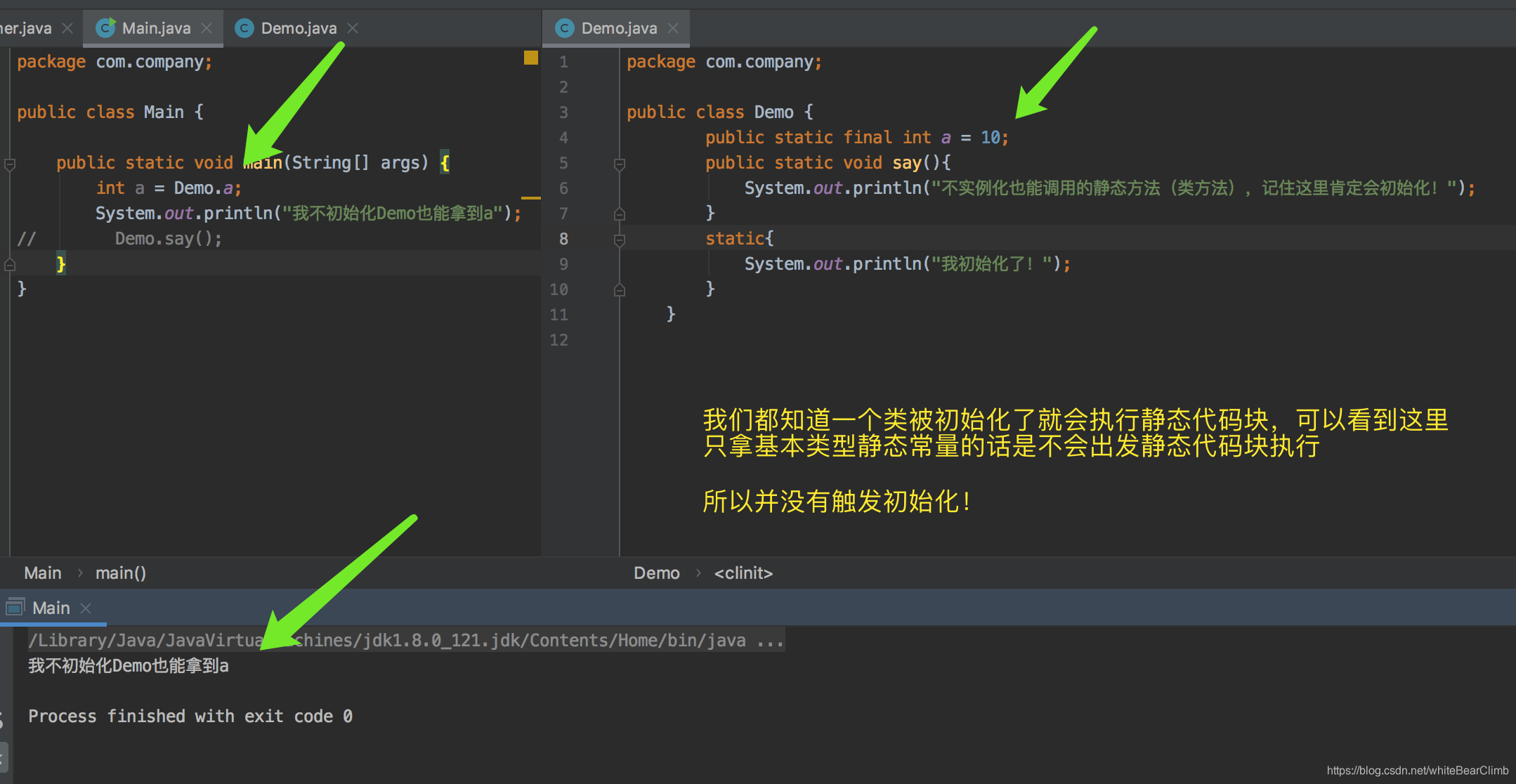Screen dimensions: 1516x784
Task: Select the Main tab in the Run panel
Action: pos(51,608)
